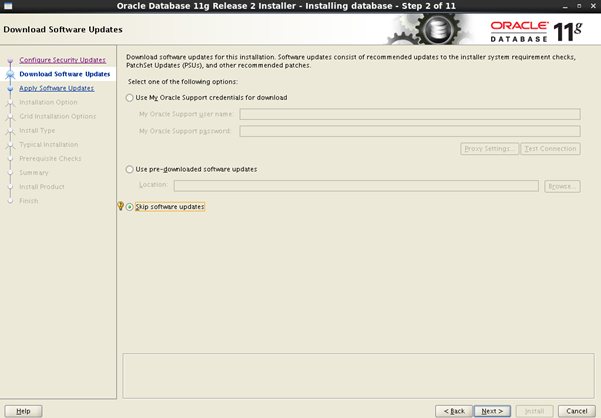Click the My Oracle Support password field
Viewport: 601px width, 418px height.
point(410,131)
